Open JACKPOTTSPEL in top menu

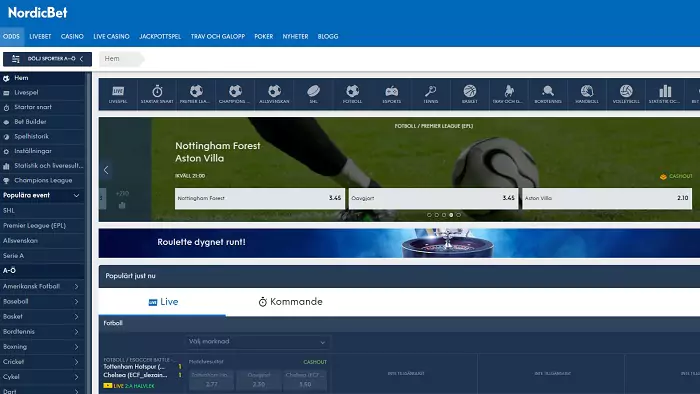pos(160,37)
